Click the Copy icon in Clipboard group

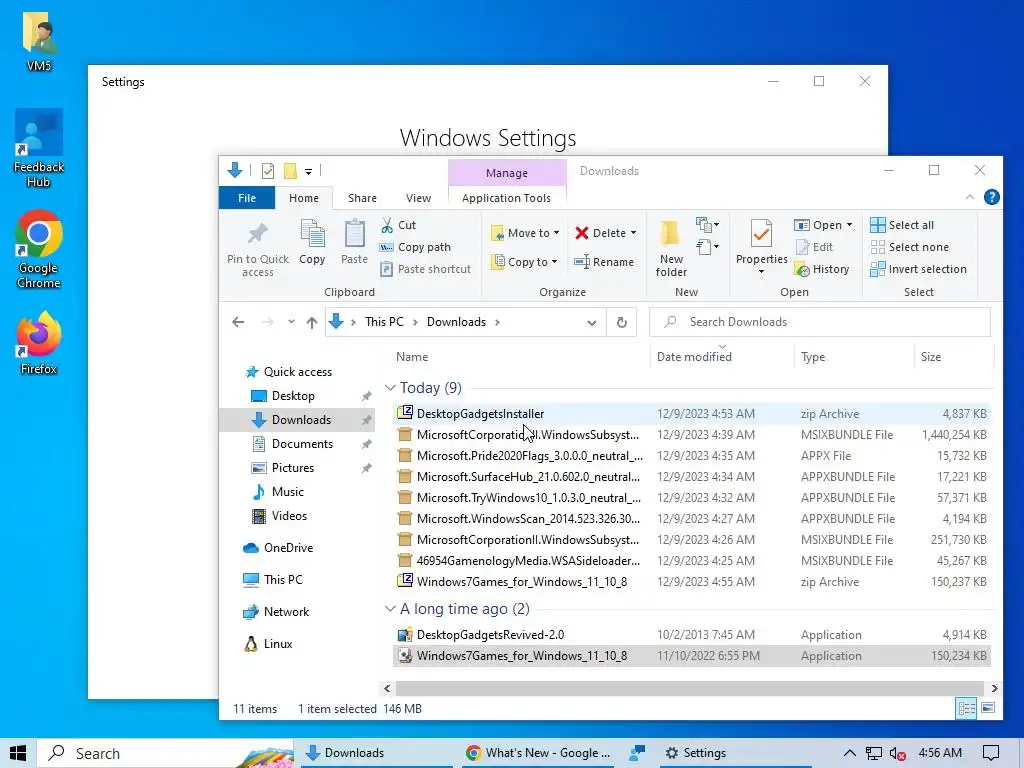312,234
